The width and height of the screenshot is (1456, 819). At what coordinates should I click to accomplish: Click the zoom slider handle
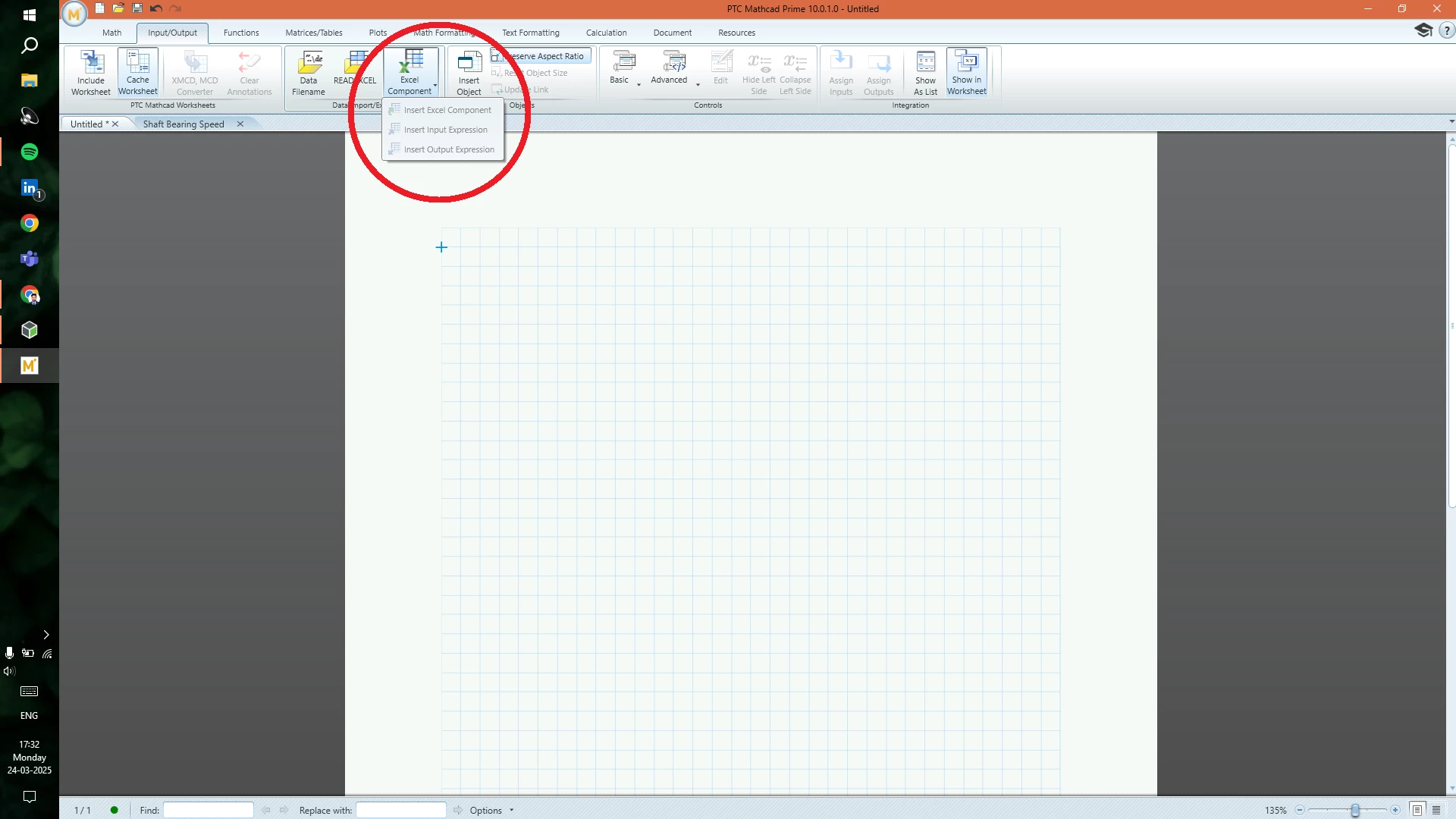coord(1355,810)
